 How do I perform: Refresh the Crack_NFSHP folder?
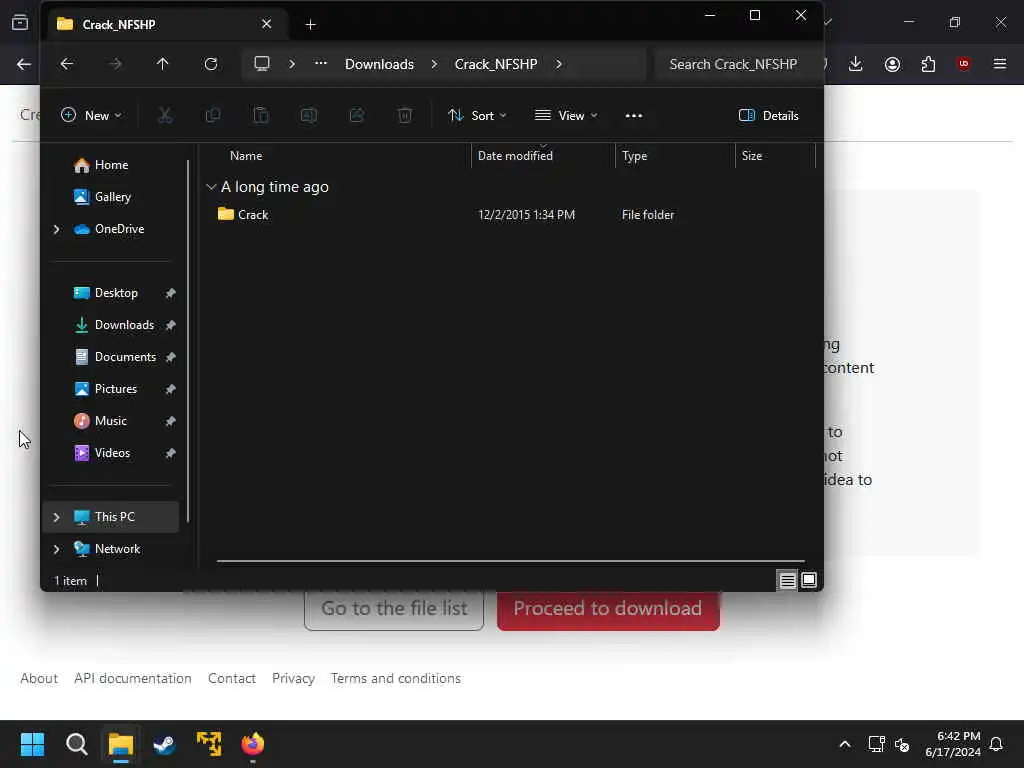(x=210, y=64)
